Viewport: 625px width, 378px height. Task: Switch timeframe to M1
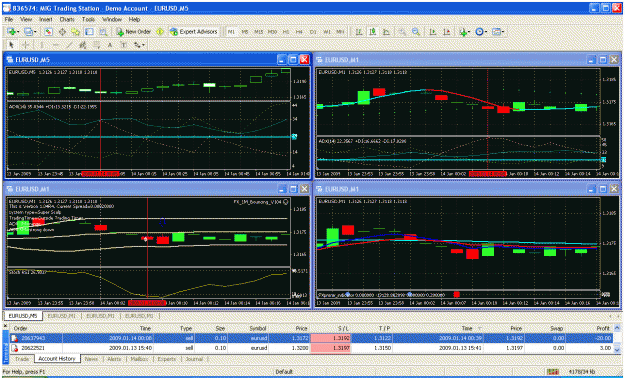231,32
